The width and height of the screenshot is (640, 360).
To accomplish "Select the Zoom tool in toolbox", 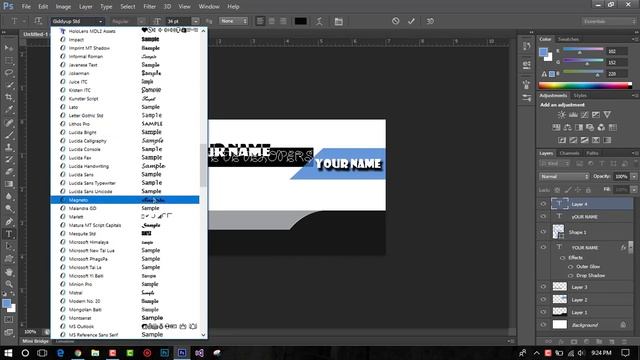I will tap(9, 284).
